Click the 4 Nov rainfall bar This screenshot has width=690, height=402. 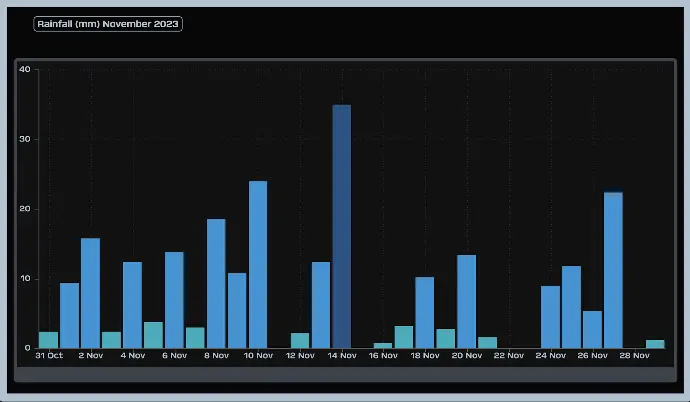tap(132, 305)
